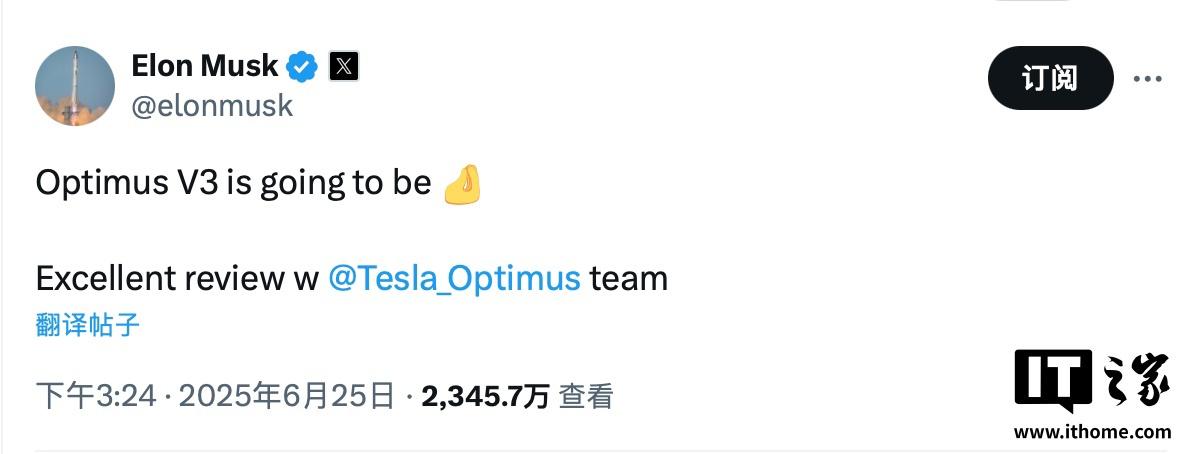
Task: Click the 'Optimus V3 is going to be' text
Action: (x=234, y=184)
